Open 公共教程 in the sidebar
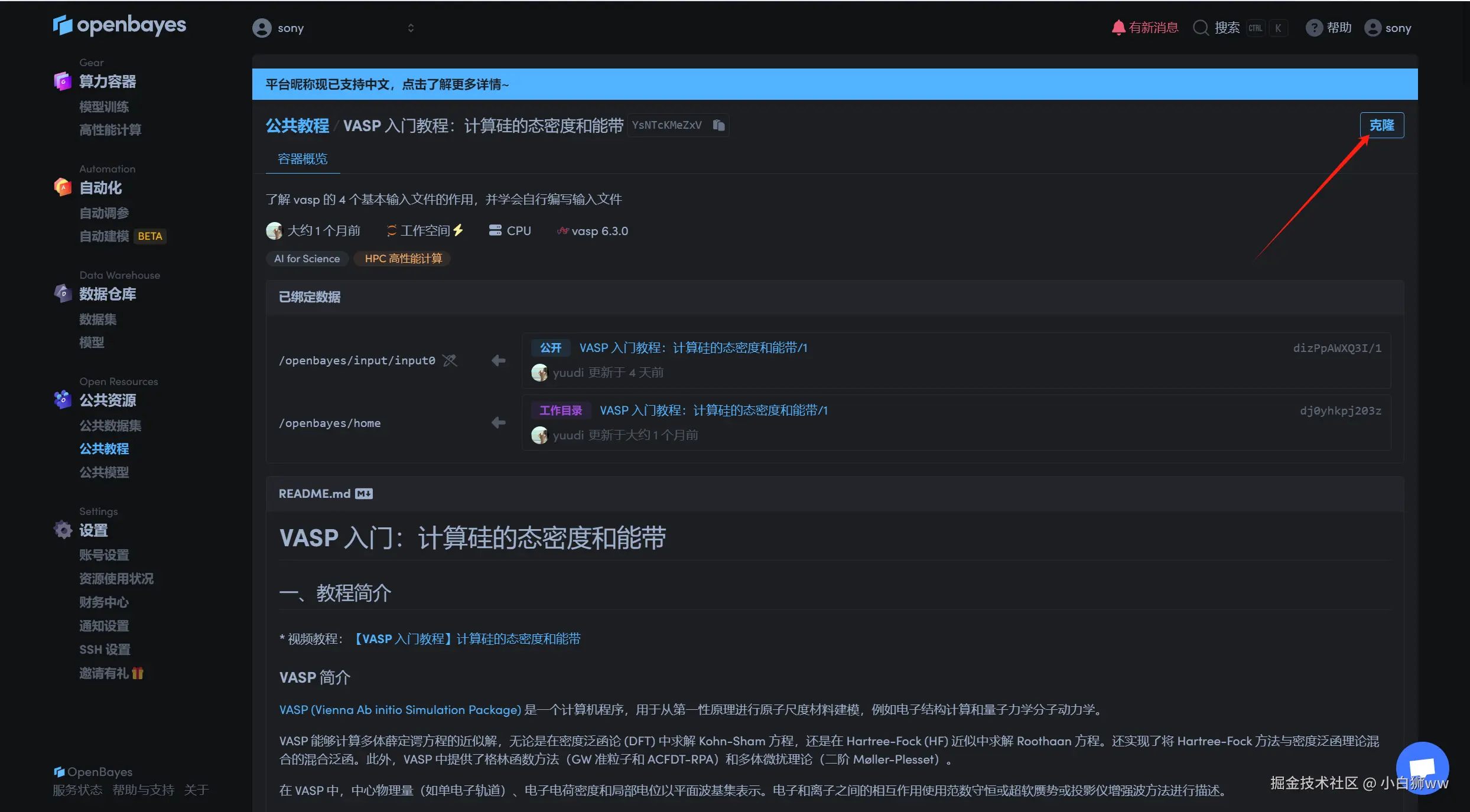 point(104,449)
